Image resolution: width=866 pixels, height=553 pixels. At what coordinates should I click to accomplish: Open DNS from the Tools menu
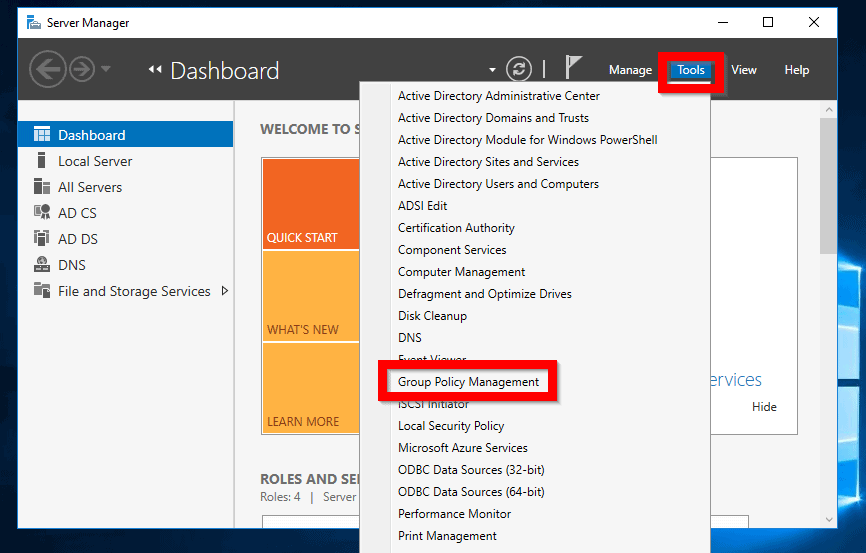410,338
